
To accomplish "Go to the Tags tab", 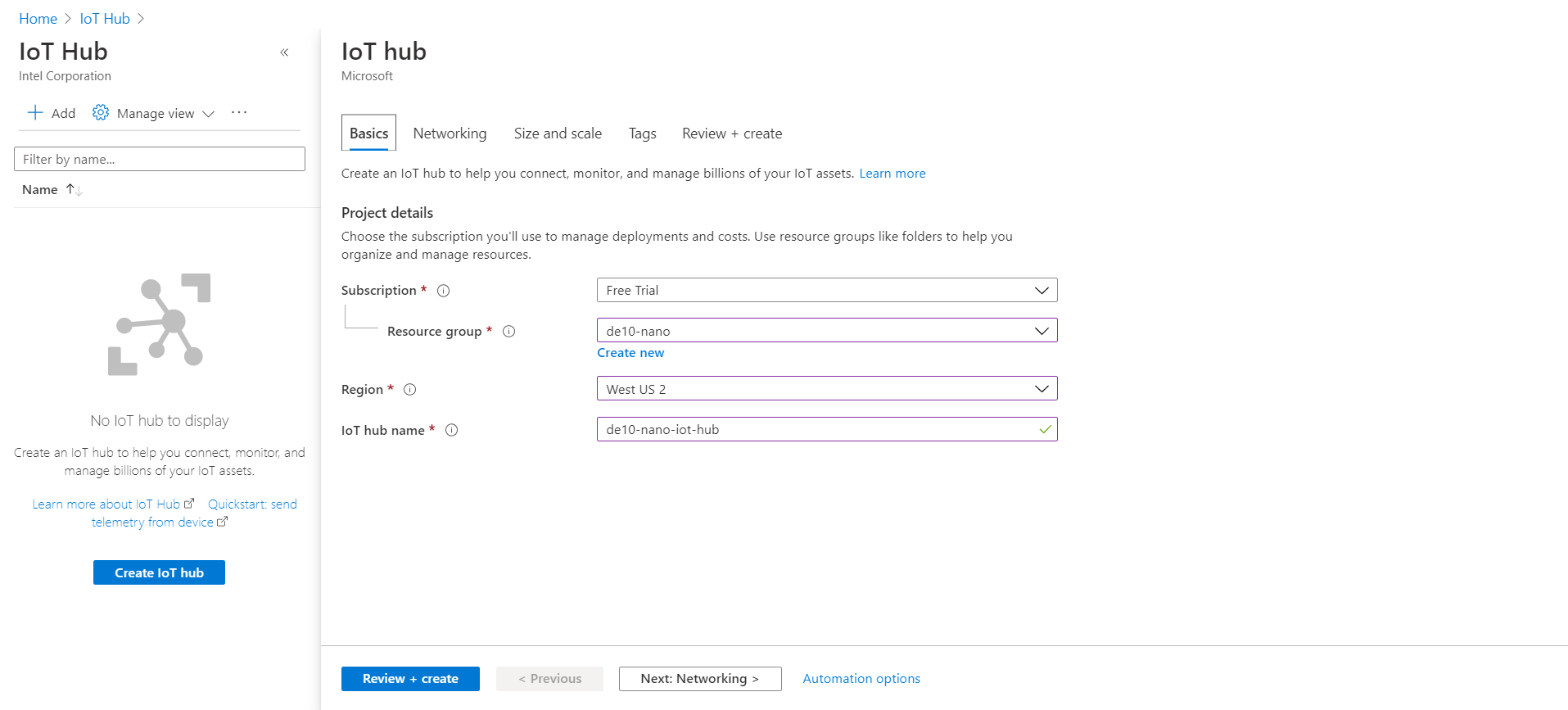I will [642, 133].
